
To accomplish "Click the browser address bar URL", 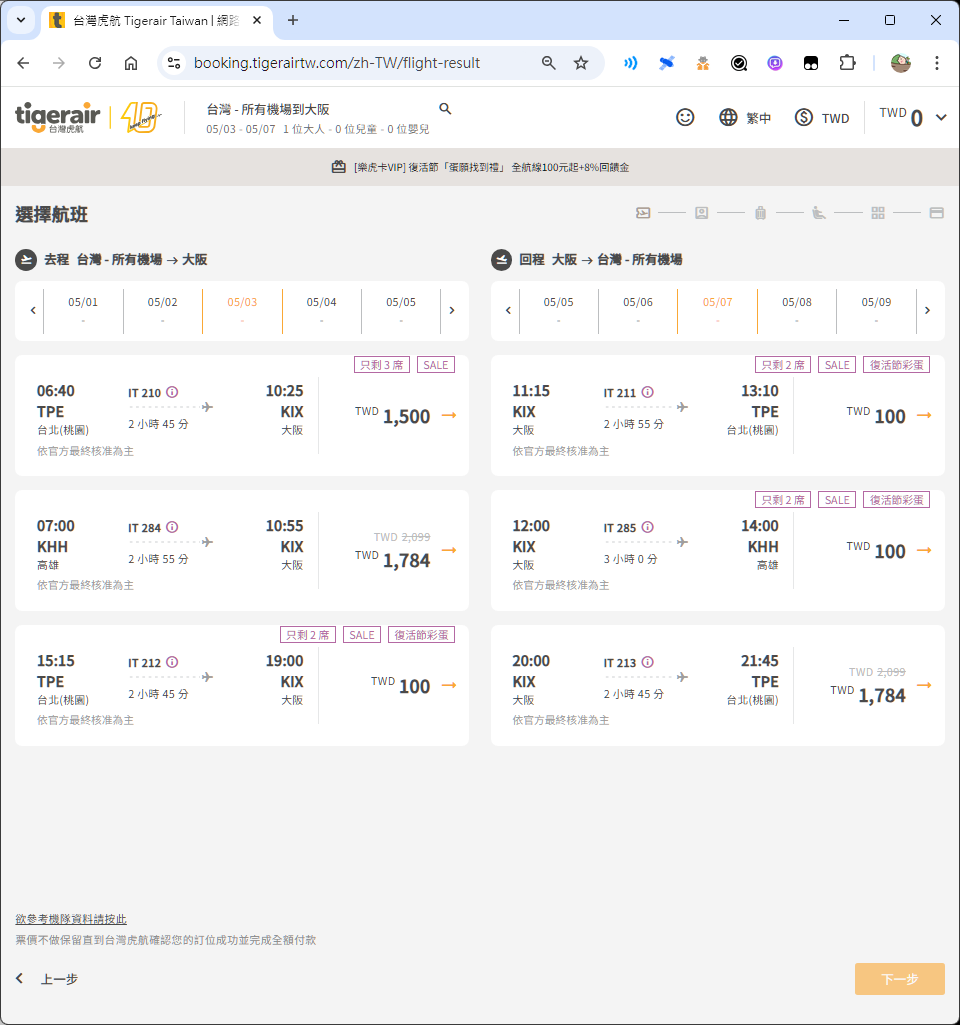I will pos(337,63).
